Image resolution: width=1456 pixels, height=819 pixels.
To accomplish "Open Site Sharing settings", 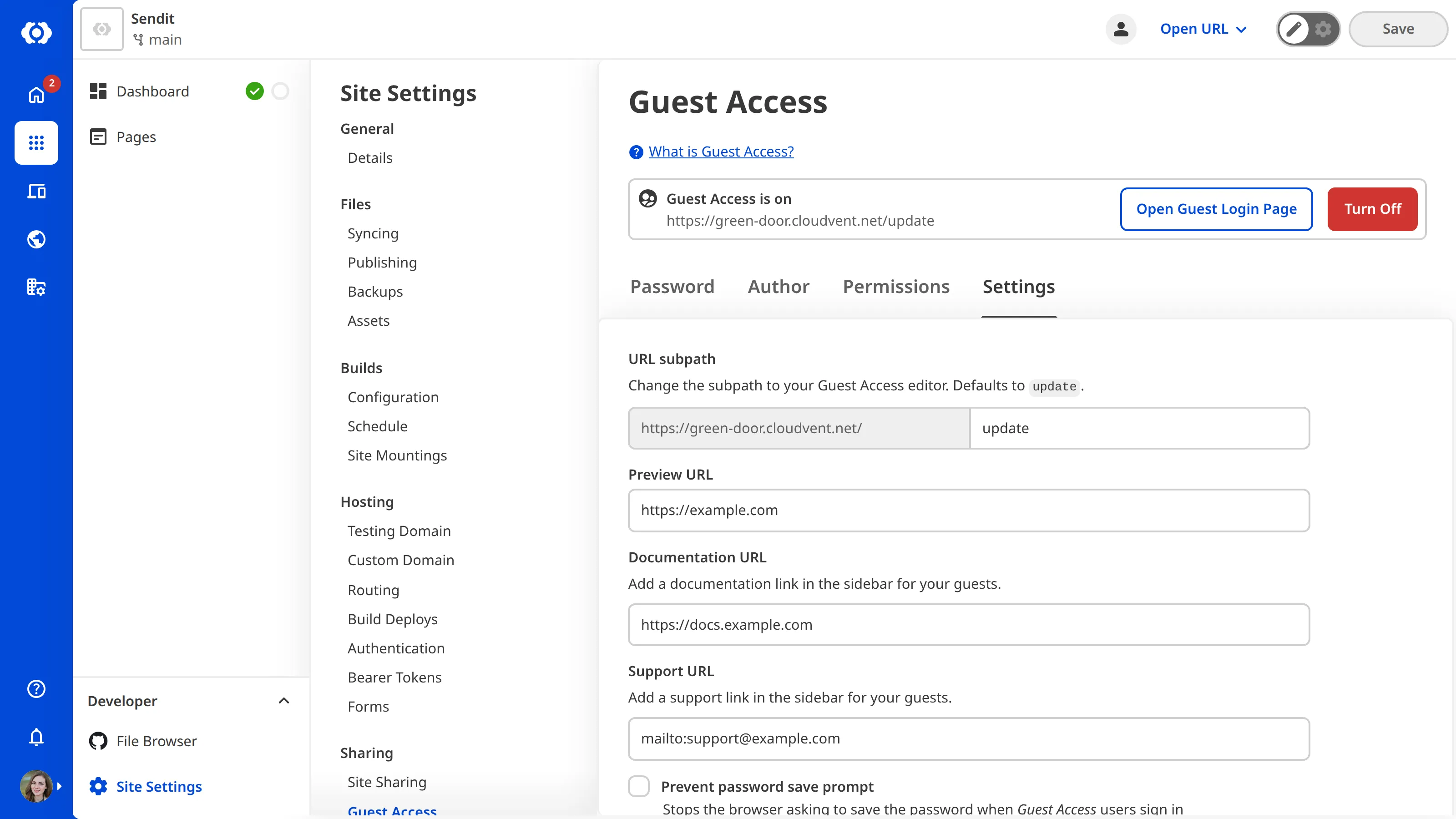I will point(387,782).
